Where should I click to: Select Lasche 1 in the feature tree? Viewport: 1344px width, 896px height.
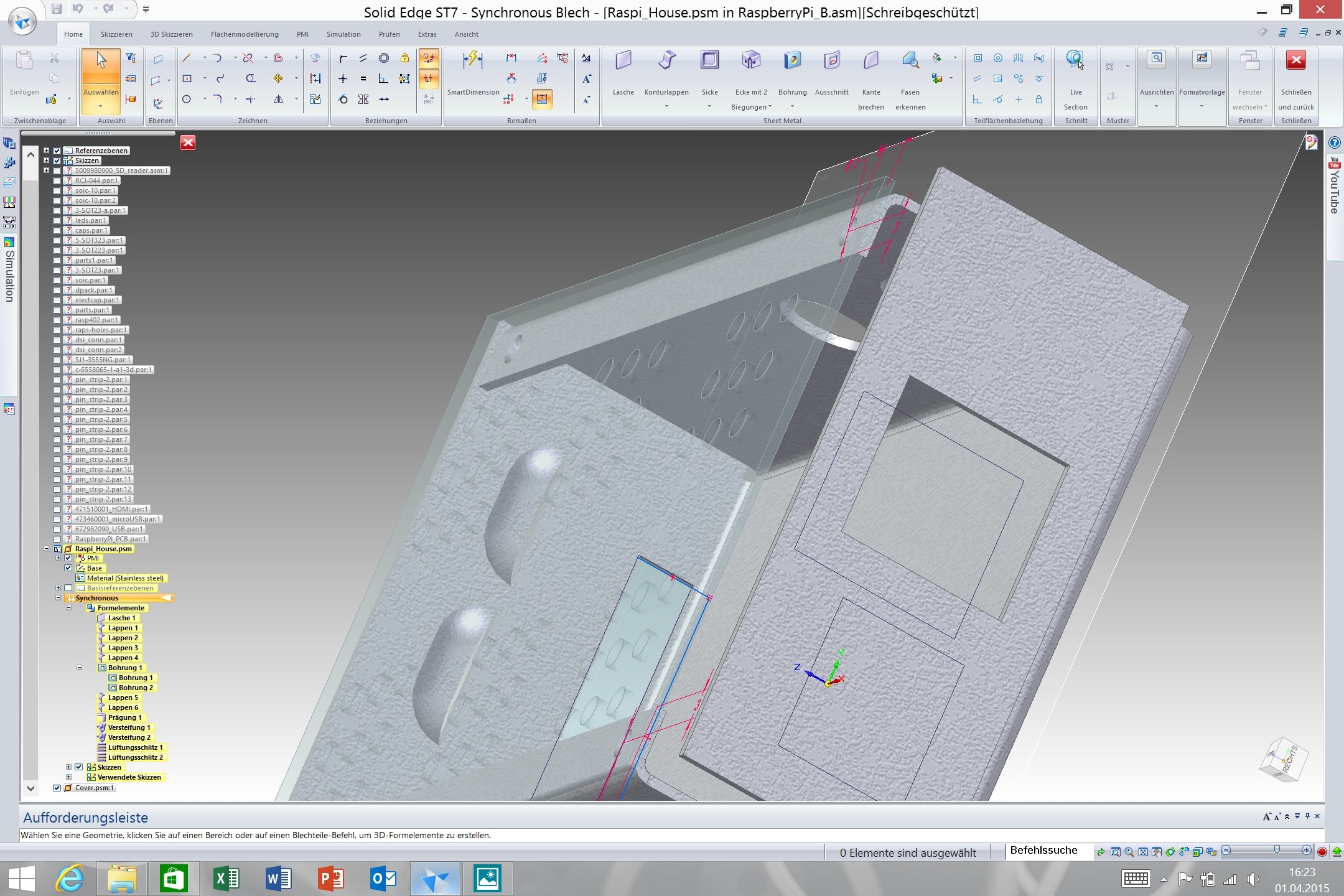pos(121,618)
